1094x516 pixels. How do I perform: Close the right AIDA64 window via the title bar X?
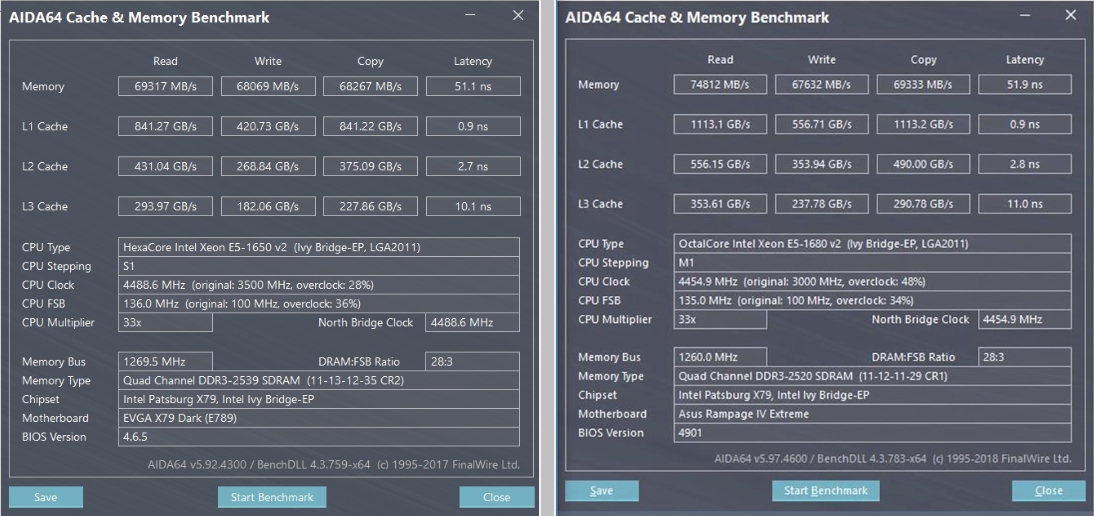[x=1072, y=16]
